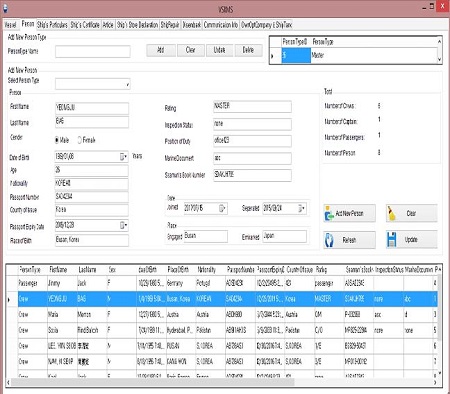The height and width of the screenshot is (394, 450).
Task: Click the 'Pakistan' nationality cell
Action: pos(210,330)
